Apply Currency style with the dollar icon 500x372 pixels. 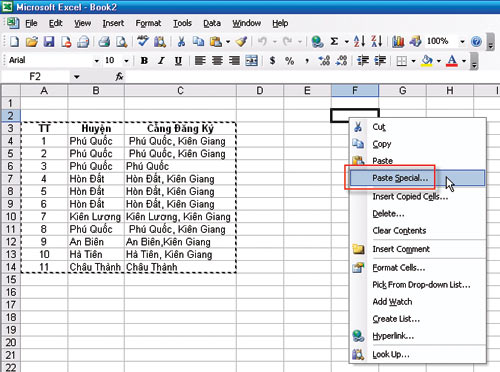(x=272, y=61)
